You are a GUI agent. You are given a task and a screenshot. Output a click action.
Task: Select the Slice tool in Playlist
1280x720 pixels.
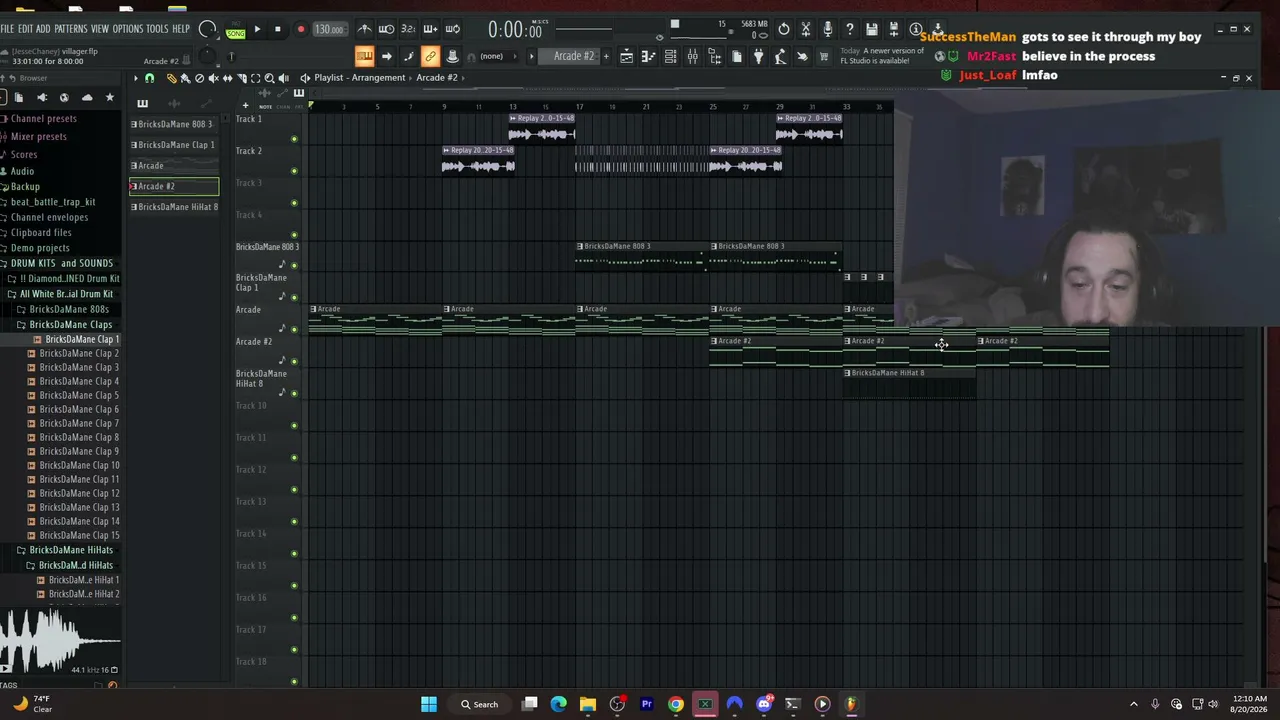tap(241, 78)
